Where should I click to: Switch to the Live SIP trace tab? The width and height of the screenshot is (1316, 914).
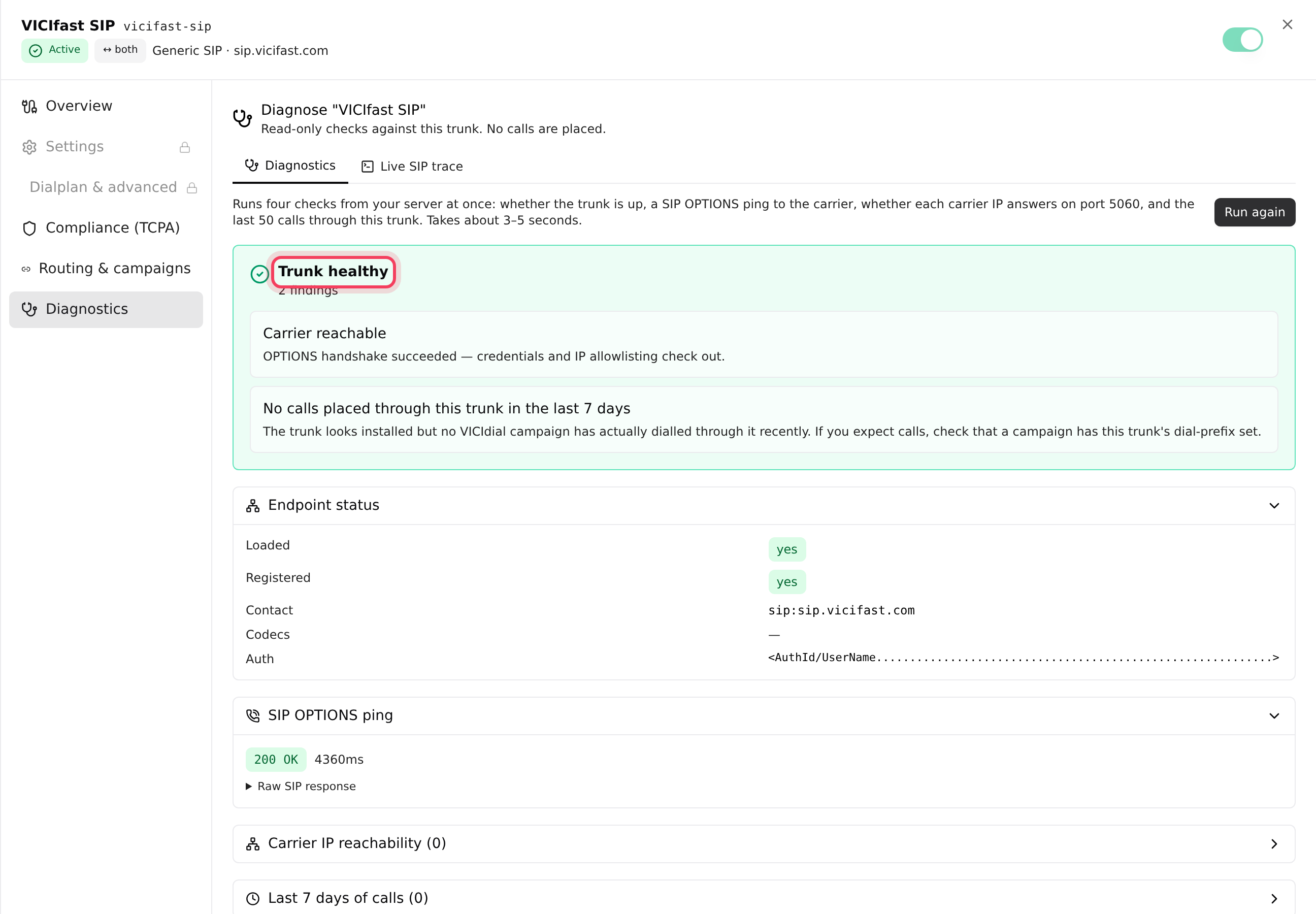point(412,166)
